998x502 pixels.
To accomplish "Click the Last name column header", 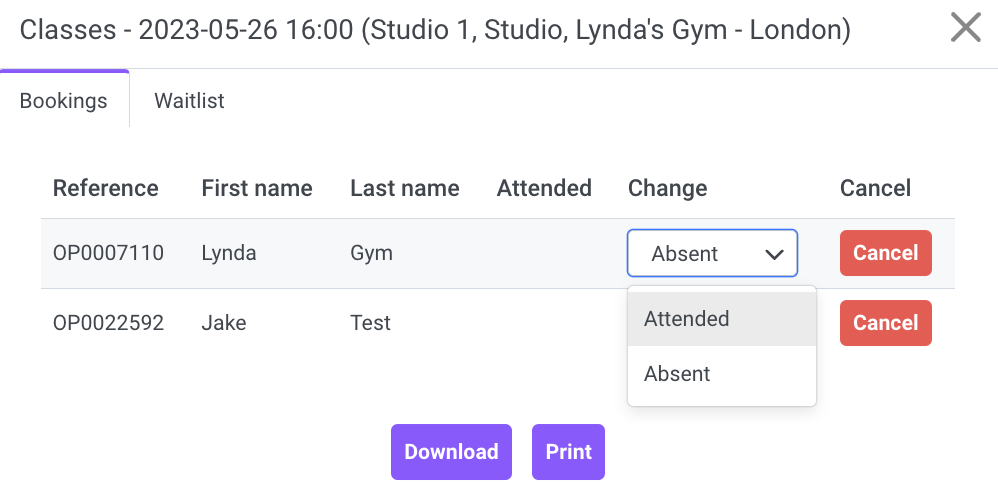I will (405, 188).
